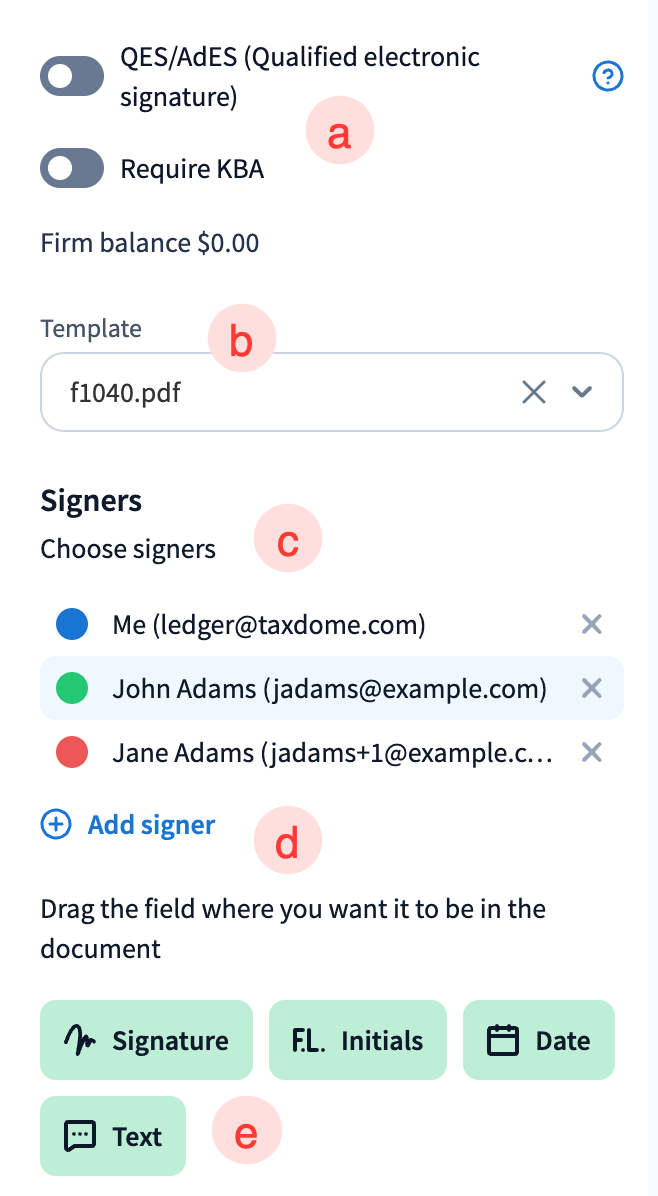Select the Jane Adams signer row
Image resolution: width=658 pixels, height=1196 pixels.
tap(330, 751)
